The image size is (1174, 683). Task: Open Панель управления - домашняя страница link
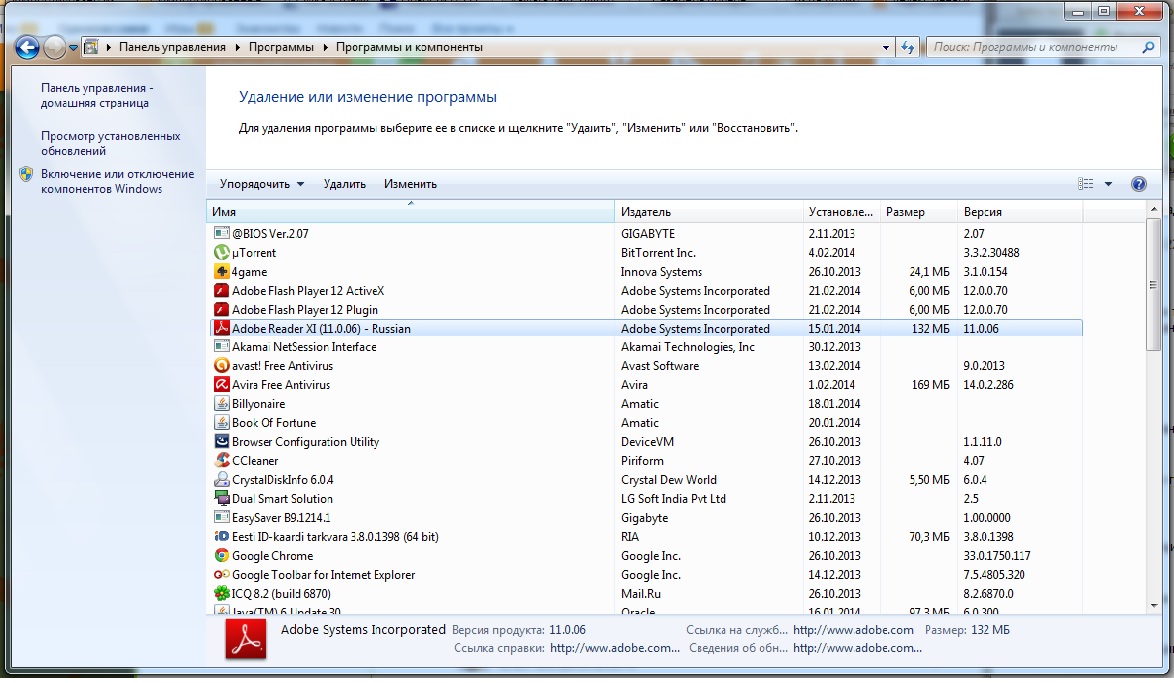[x=97, y=96]
